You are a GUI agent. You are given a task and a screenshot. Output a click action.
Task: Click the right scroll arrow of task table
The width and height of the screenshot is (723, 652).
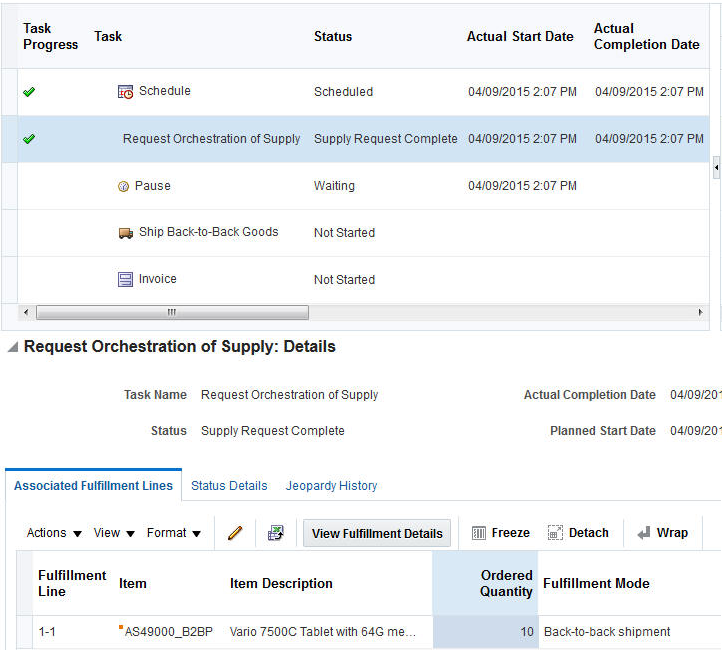tap(700, 312)
